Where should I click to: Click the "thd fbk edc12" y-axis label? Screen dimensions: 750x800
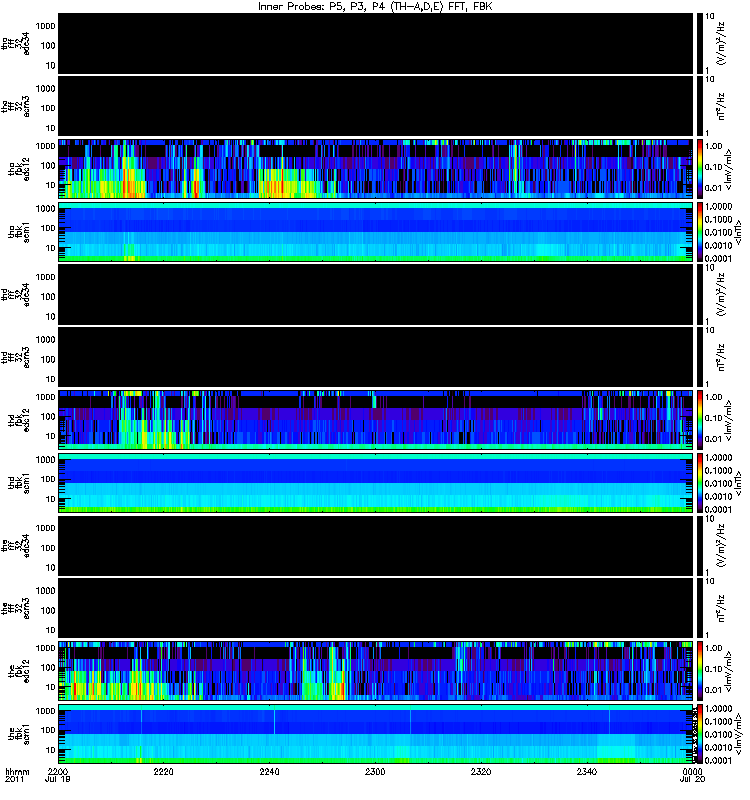[x=19, y=420]
